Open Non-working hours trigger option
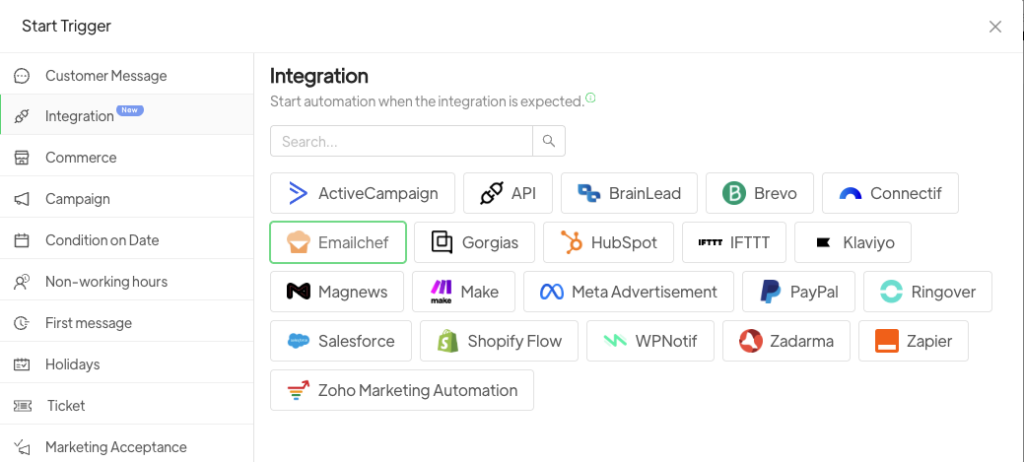This screenshot has height=462, width=1024. coord(106,282)
